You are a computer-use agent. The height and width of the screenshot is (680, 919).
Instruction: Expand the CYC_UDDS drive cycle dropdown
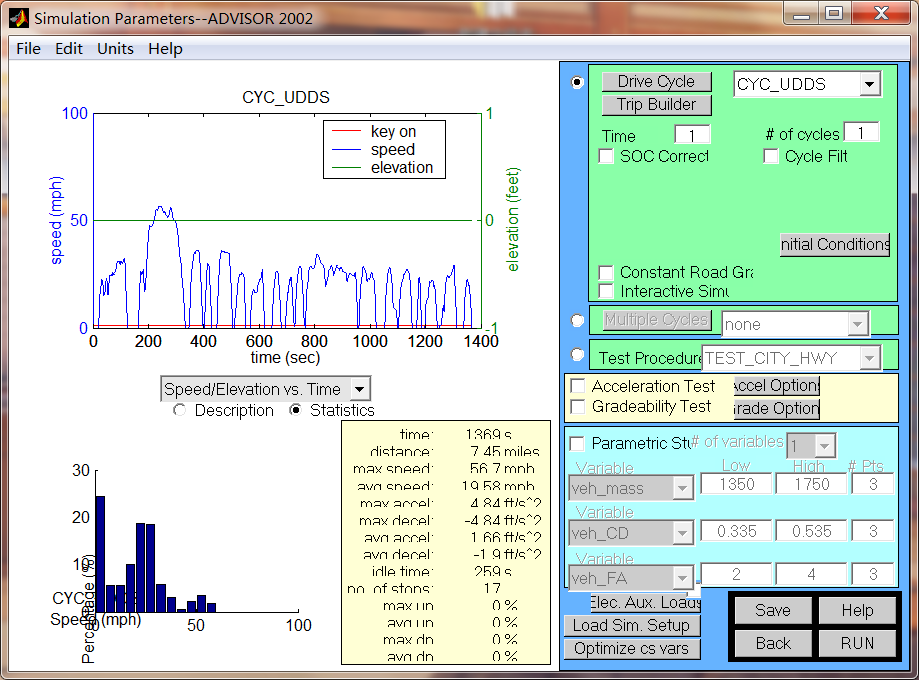[x=868, y=85]
